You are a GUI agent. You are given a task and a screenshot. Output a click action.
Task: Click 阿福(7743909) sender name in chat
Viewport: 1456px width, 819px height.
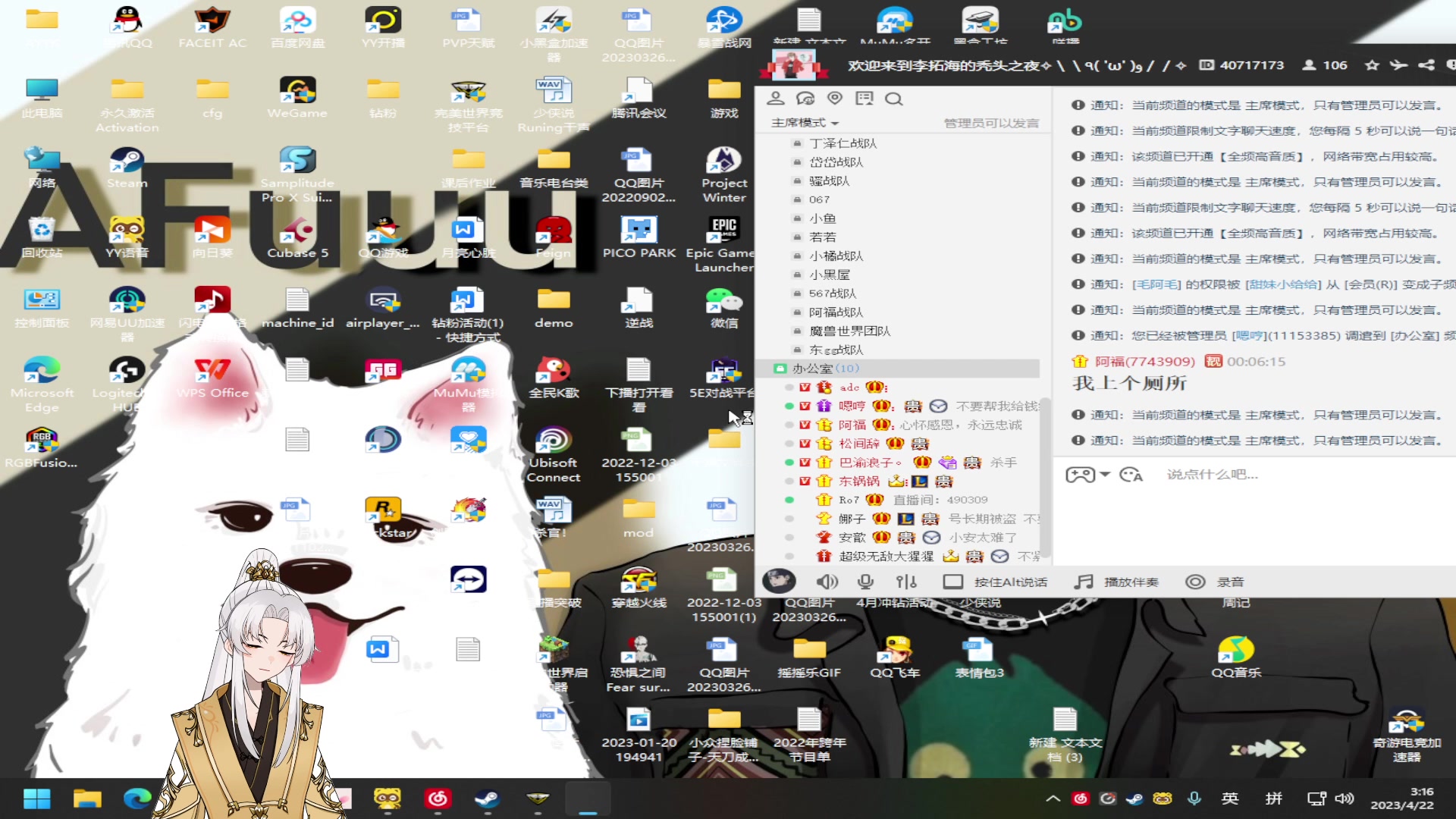click(x=1144, y=362)
